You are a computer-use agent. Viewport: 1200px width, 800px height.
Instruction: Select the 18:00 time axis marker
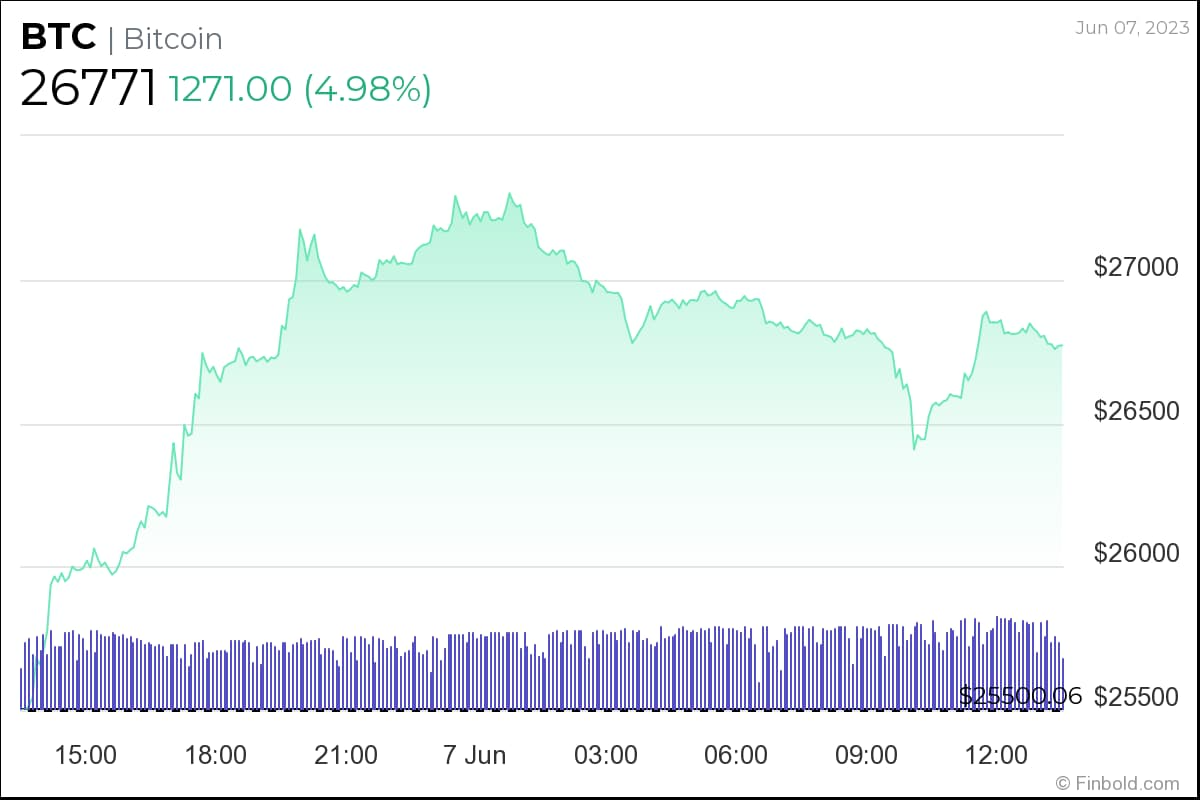pyautogui.click(x=216, y=754)
